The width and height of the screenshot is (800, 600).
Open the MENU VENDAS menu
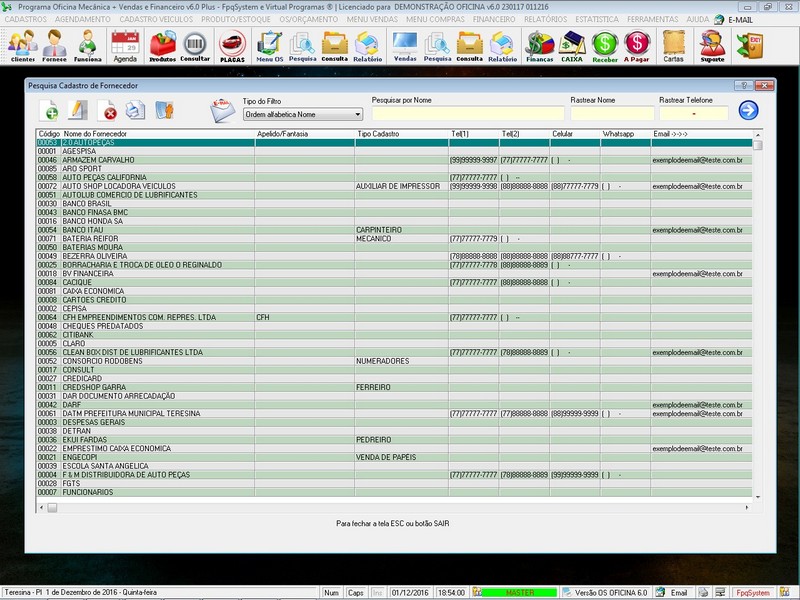tap(372, 19)
